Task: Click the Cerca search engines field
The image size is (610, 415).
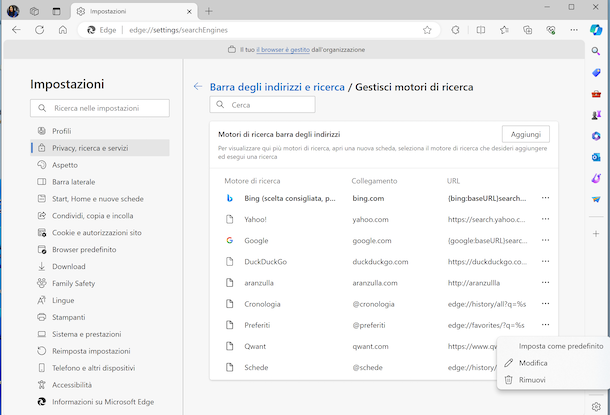Action: pos(262,105)
